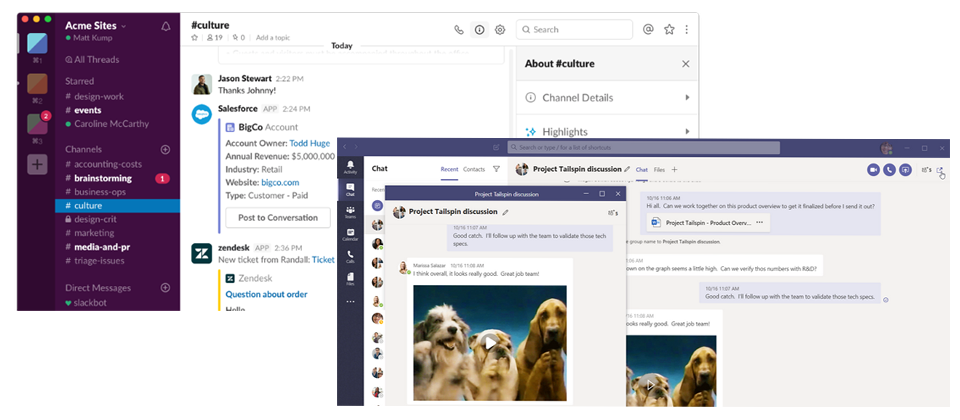Start a new Direct Message plus icon
The height and width of the screenshot is (420, 960).
coord(165,288)
